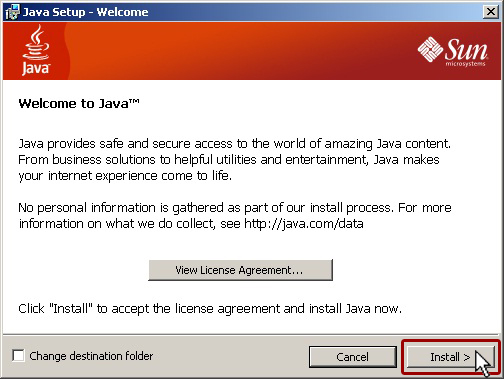
Task: Select the Change destination folder label
Action: tap(91, 356)
